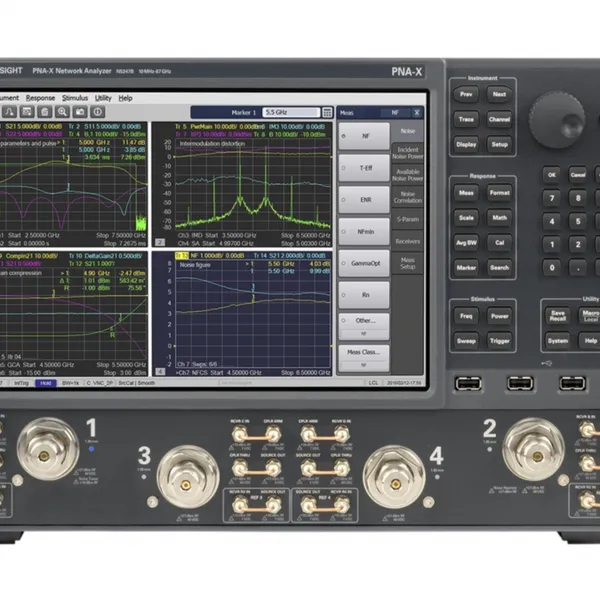This screenshot has height=600, width=600.
Task: Switch to the Meas Setup tab
Action: pyautogui.click(x=408, y=263)
